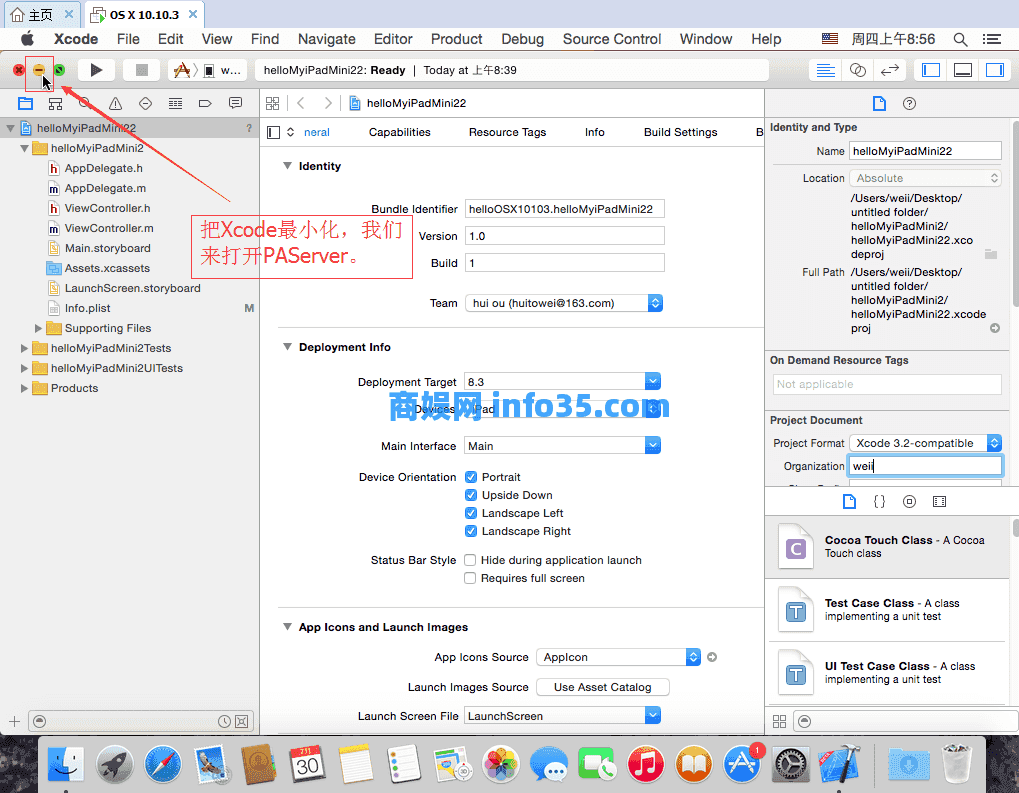1019x793 pixels.
Task: Add a new file with plus button
Action: (x=14, y=722)
